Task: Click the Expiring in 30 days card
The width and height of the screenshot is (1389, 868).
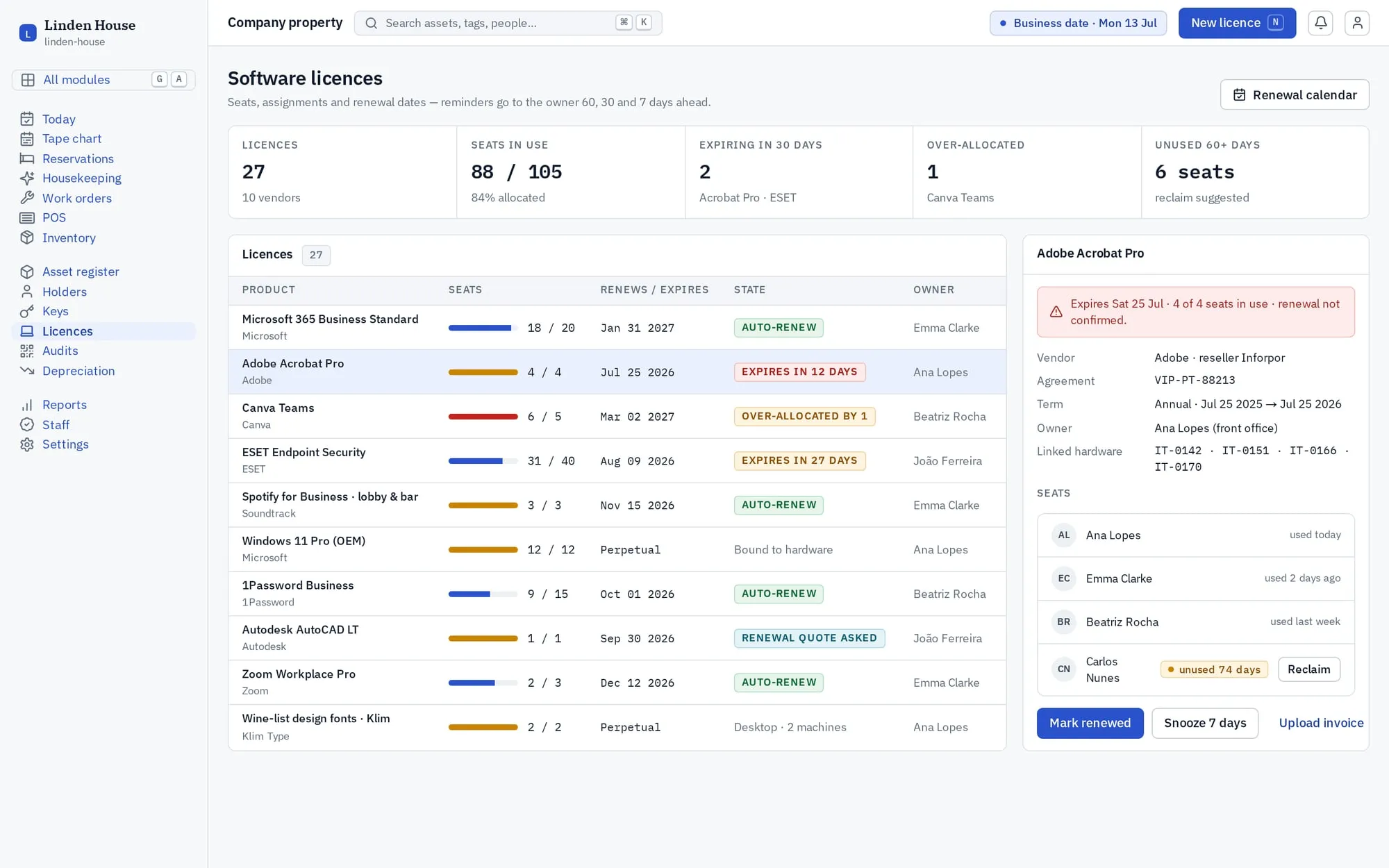Action: (x=799, y=172)
